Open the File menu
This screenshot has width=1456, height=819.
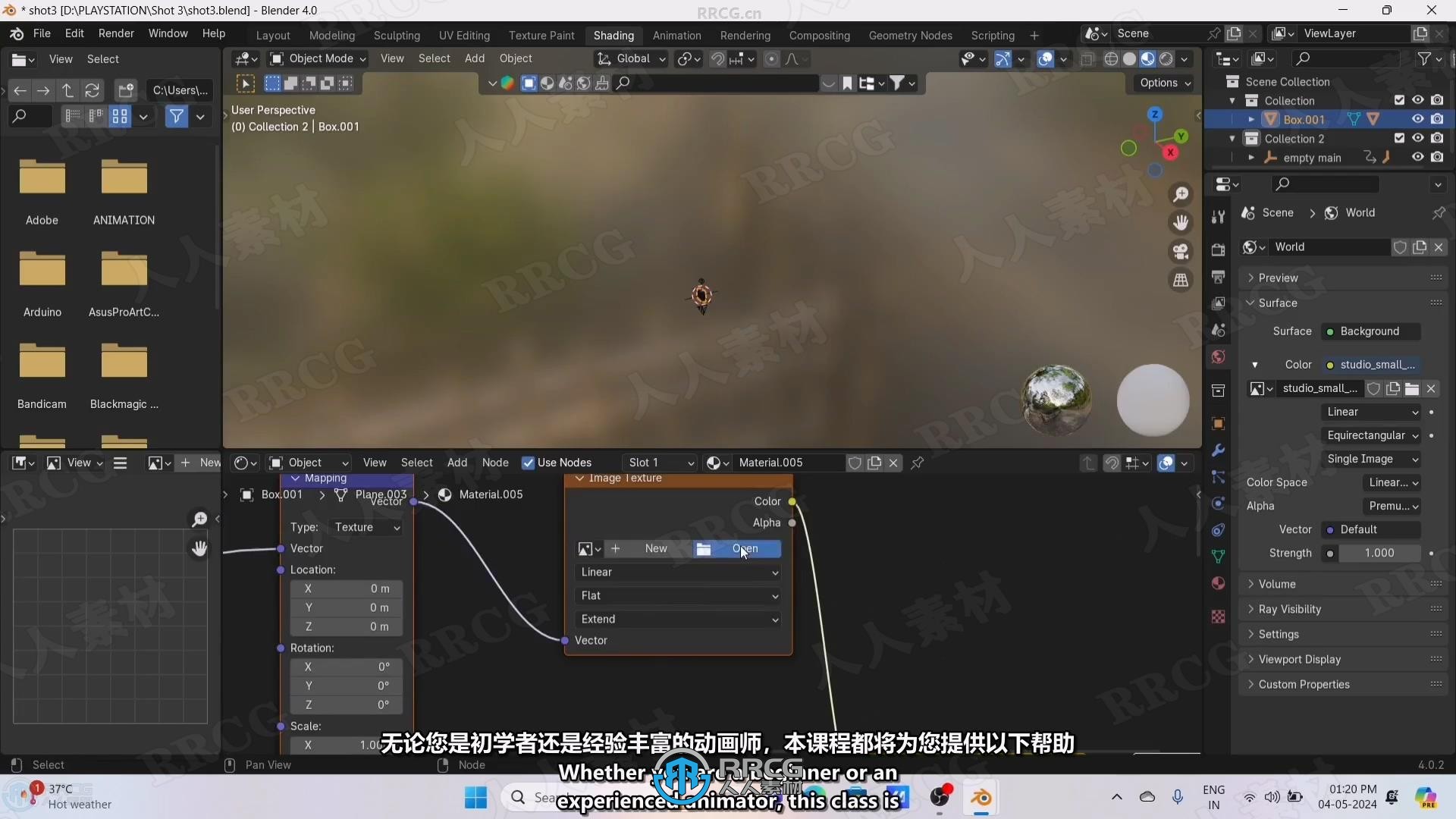[42, 34]
